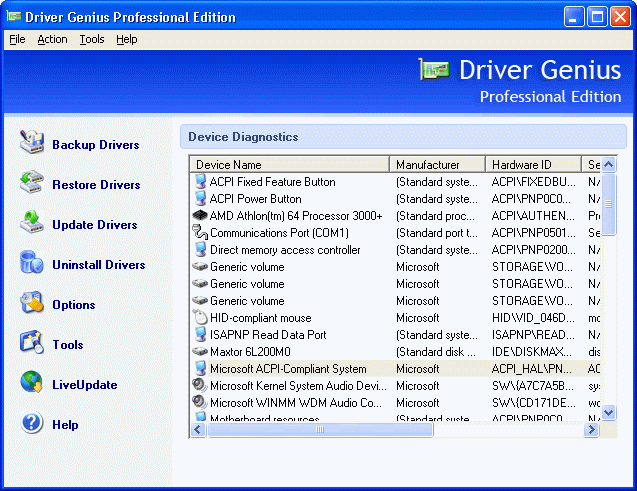The height and width of the screenshot is (491, 637).
Task: Click the icon beside ACPI Fixed Feature Button
Action: pos(200,182)
